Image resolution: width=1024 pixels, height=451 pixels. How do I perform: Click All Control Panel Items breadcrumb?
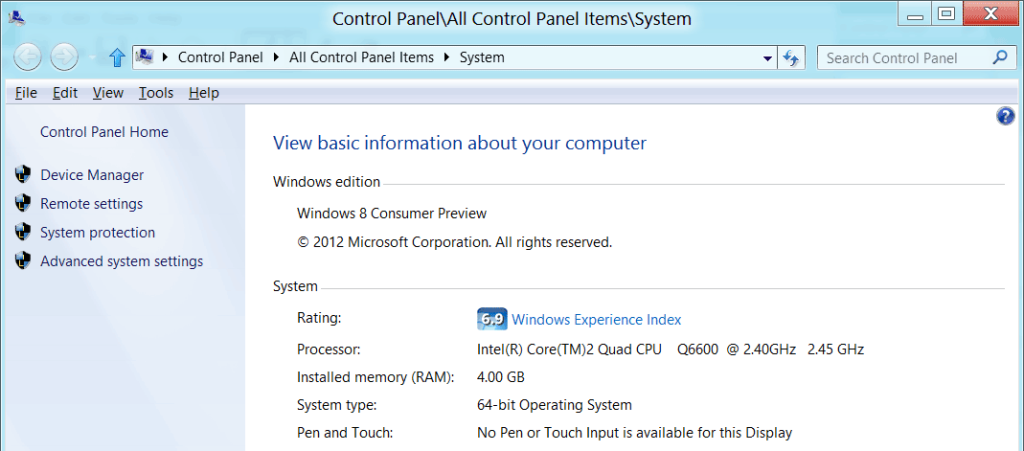point(362,57)
